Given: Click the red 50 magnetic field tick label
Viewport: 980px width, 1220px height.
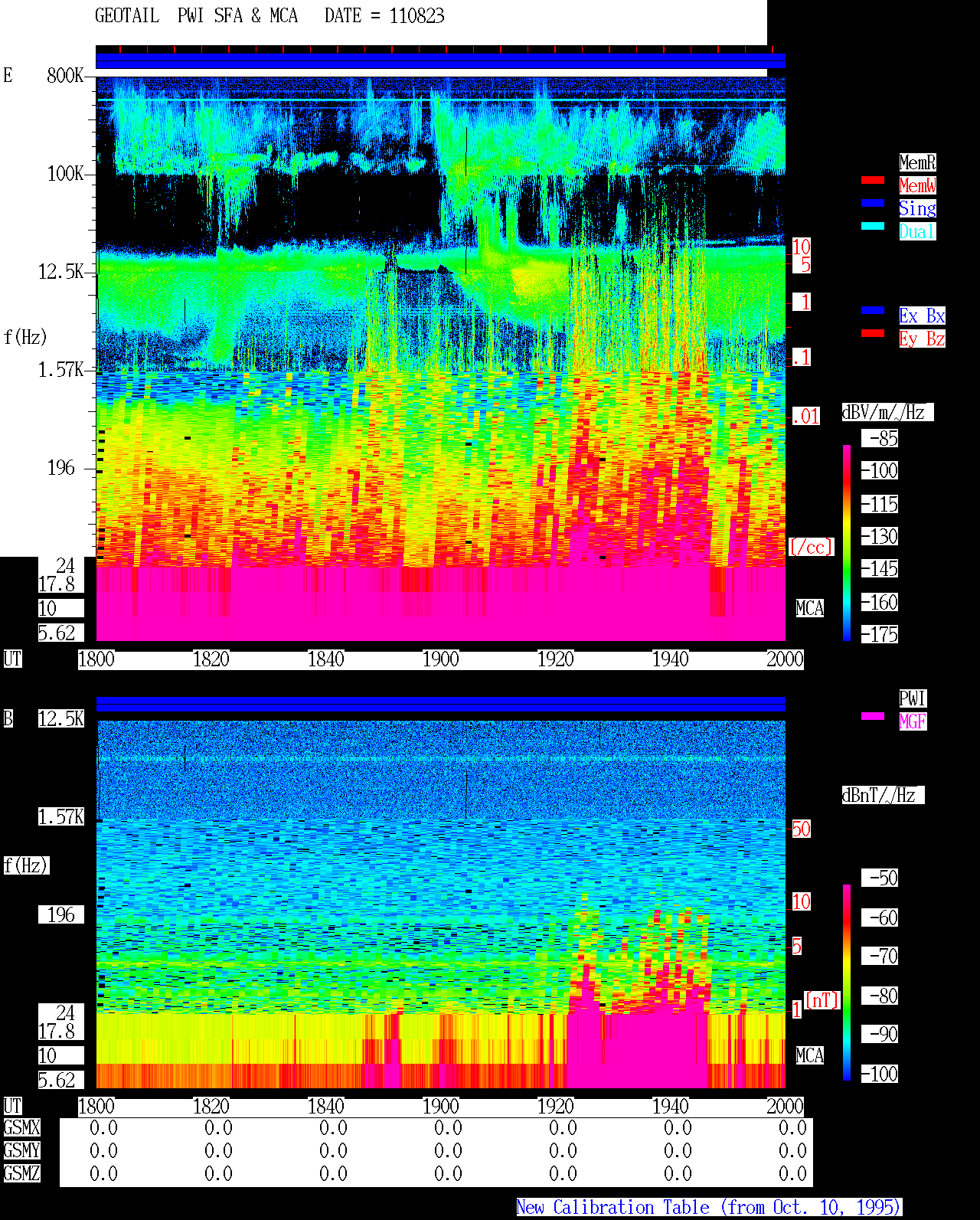Looking at the screenshot, I should coord(801,829).
